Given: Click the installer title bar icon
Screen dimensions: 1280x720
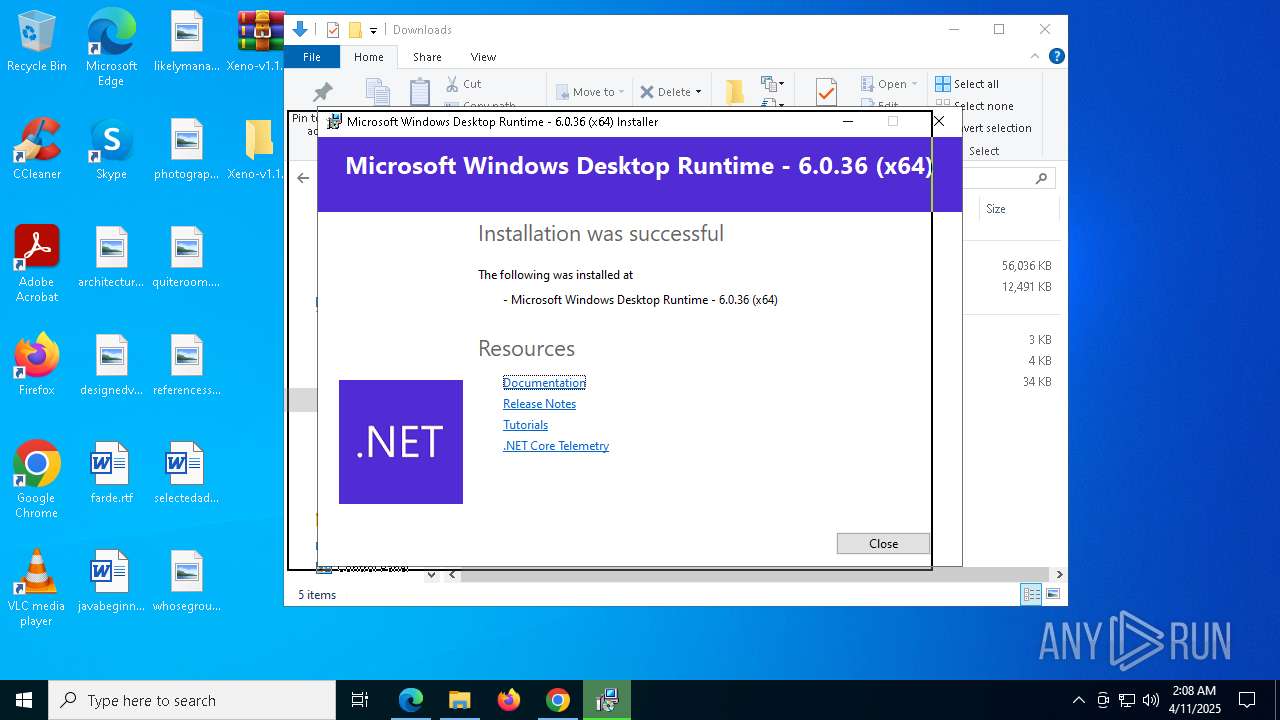Looking at the screenshot, I should pos(335,122).
